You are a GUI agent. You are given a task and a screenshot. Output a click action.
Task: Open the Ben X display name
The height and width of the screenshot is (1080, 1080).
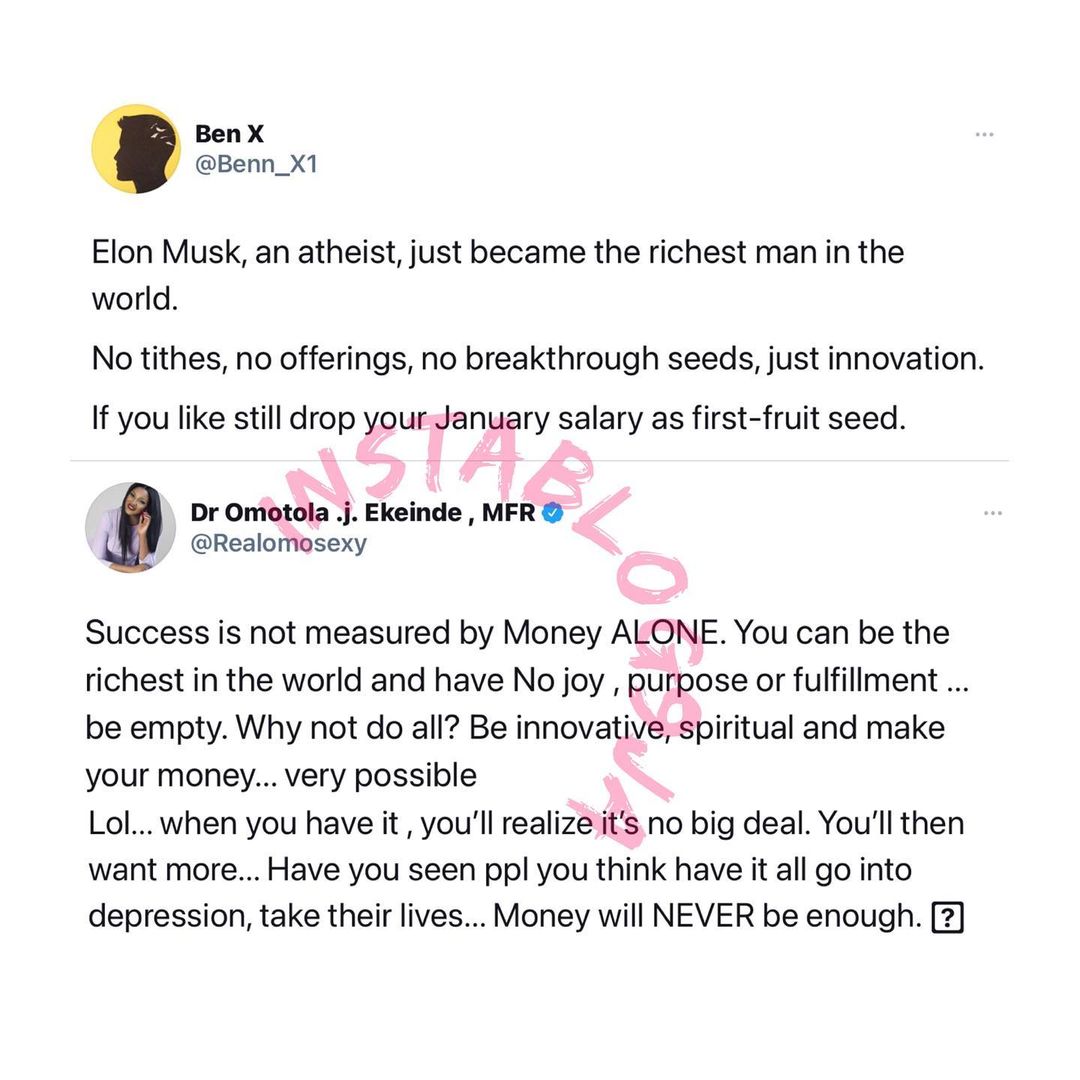(x=229, y=133)
